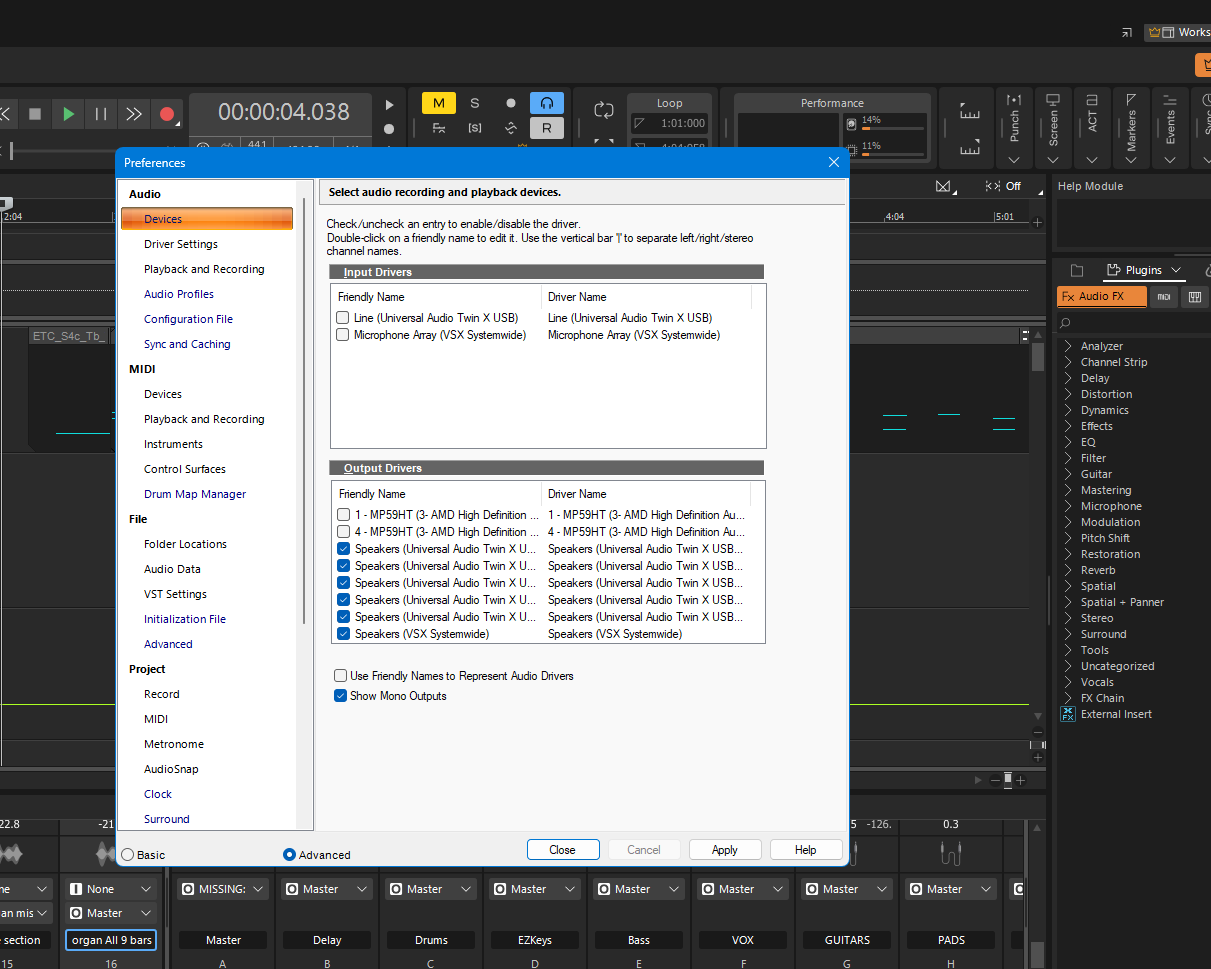Click the bypass exclusive solo [S] icon
Viewport: 1211px width, 969px height.
pos(475,128)
